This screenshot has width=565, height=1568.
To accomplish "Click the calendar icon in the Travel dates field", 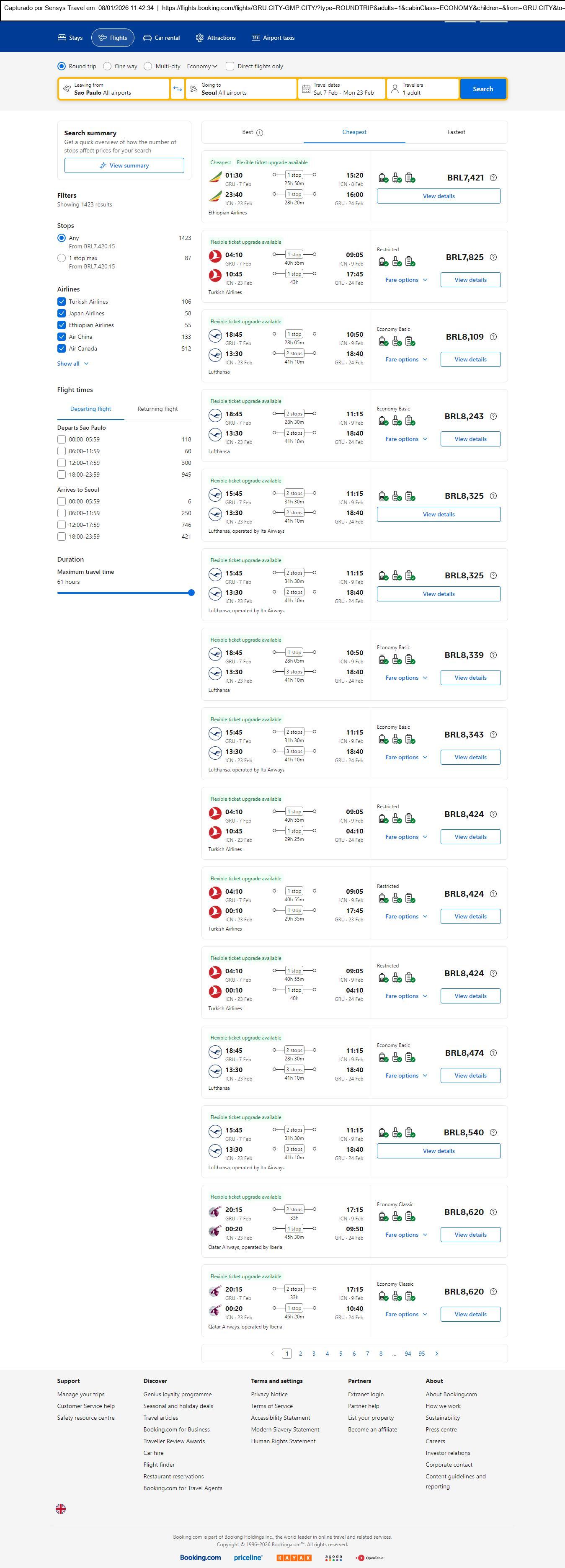I will (306, 89).
